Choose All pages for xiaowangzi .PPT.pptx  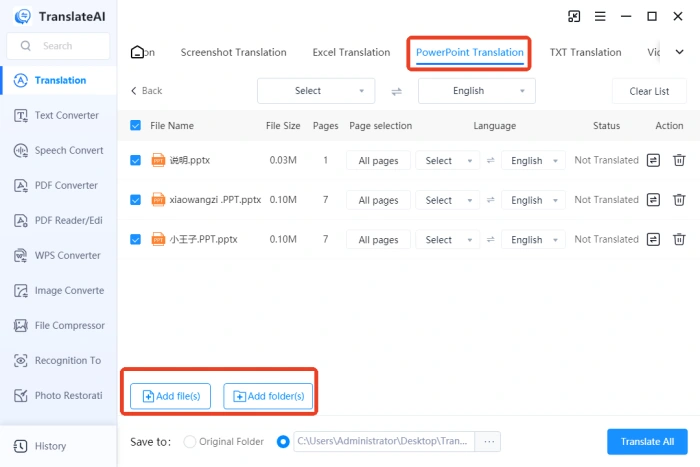378,200
